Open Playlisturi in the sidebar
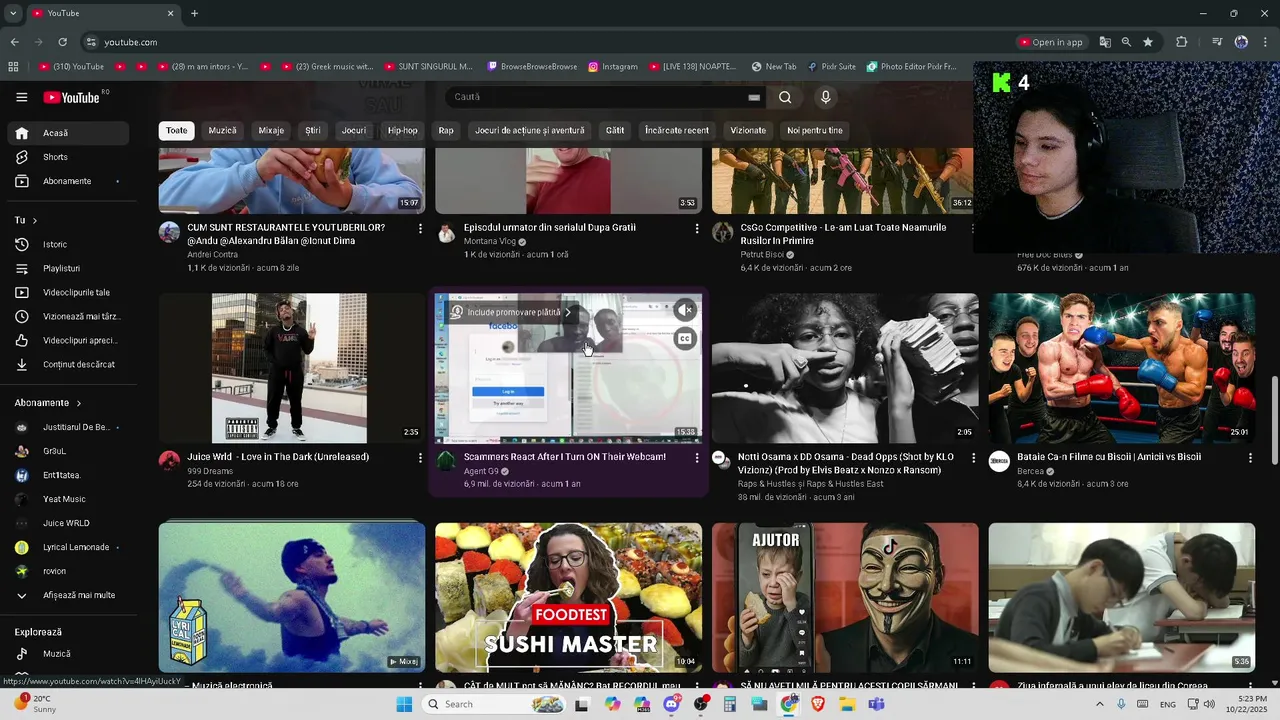The height and width of the screenshot is (720, 1280). (x=68, y=268)
